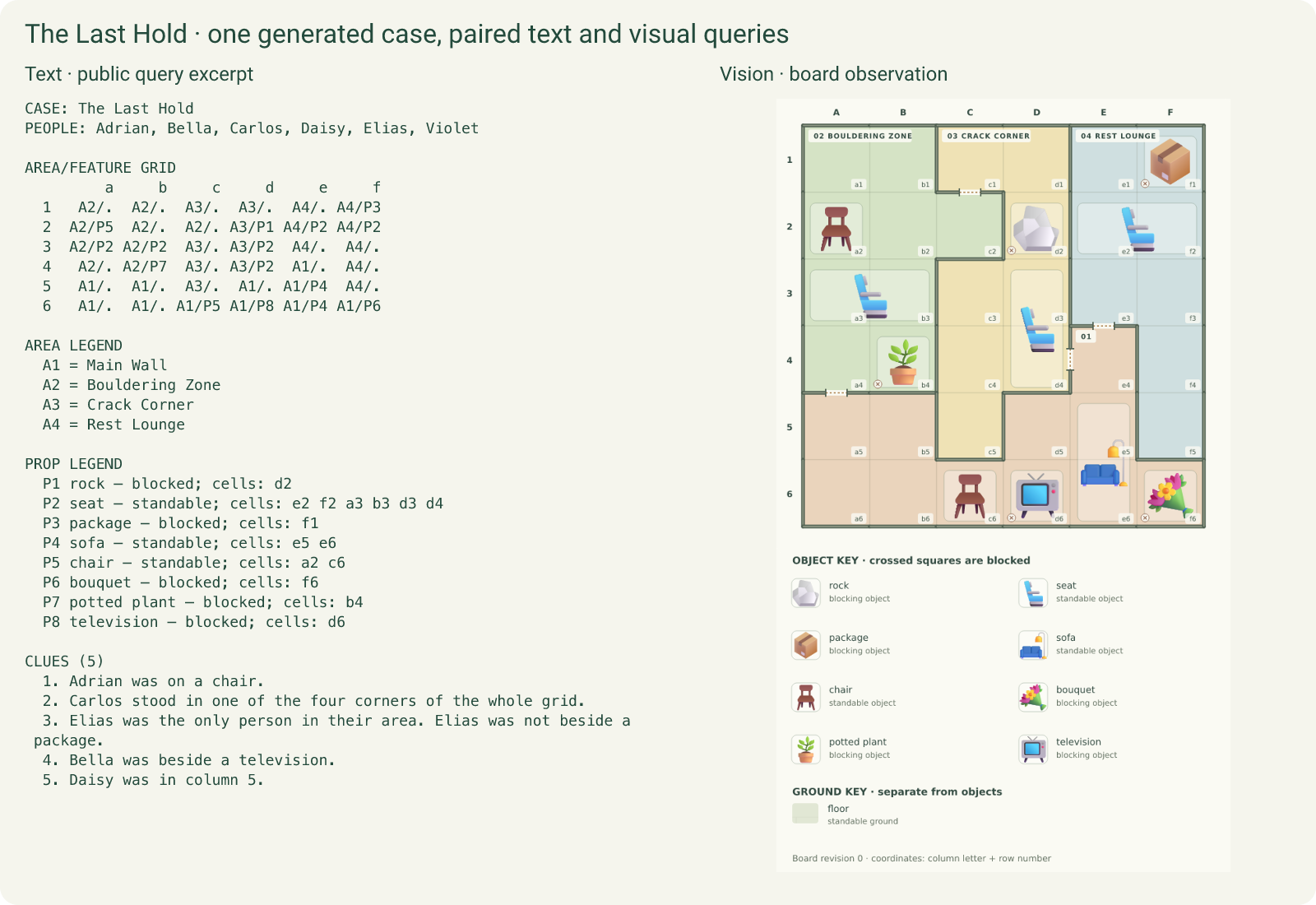Click the 'a6' cell label on the board

[x=859, y=518]
